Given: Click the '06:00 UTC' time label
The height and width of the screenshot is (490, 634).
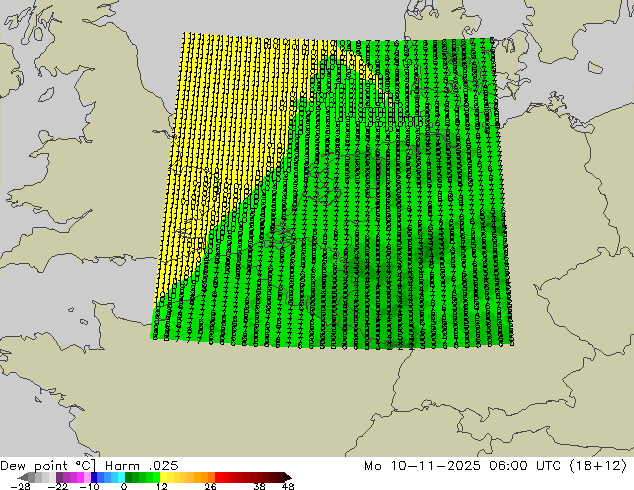Looking at the screenshot, I should [525, 466].
